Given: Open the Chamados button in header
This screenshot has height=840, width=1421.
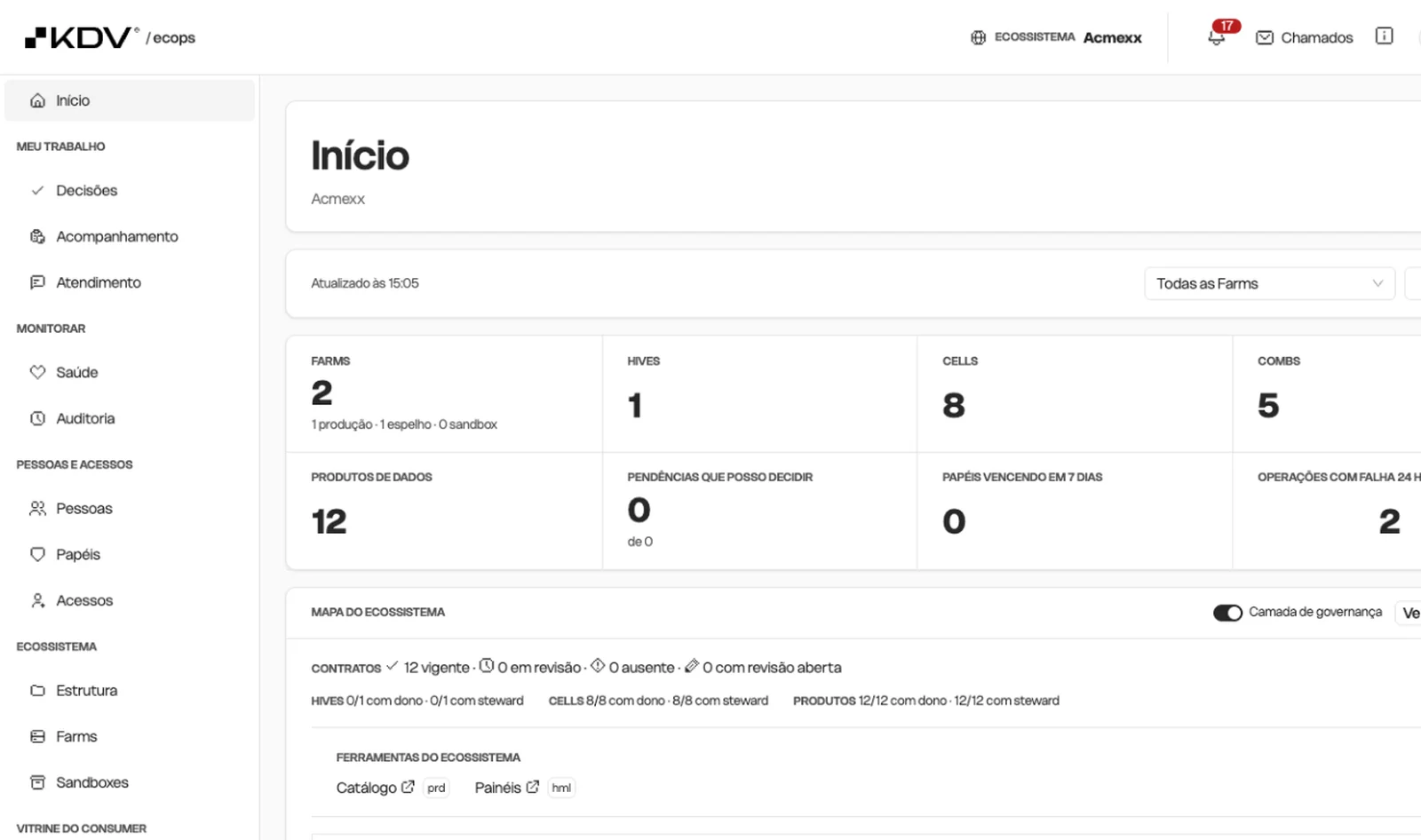Looking at the screenshot, I should click(1305, 37).
